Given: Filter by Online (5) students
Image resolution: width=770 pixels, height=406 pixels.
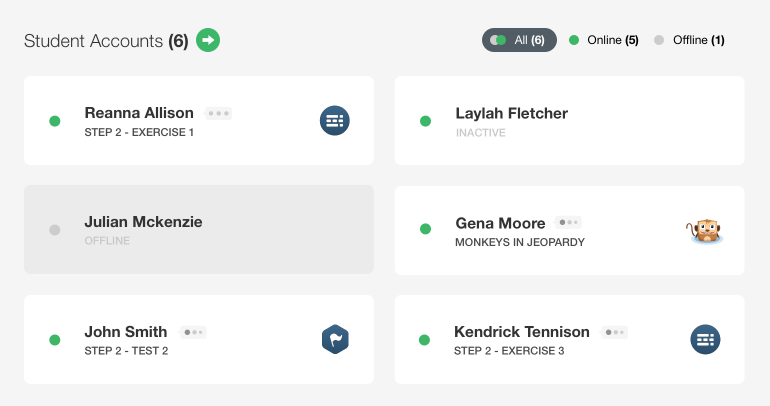Looking at the screenshot, I should point(604,40).
